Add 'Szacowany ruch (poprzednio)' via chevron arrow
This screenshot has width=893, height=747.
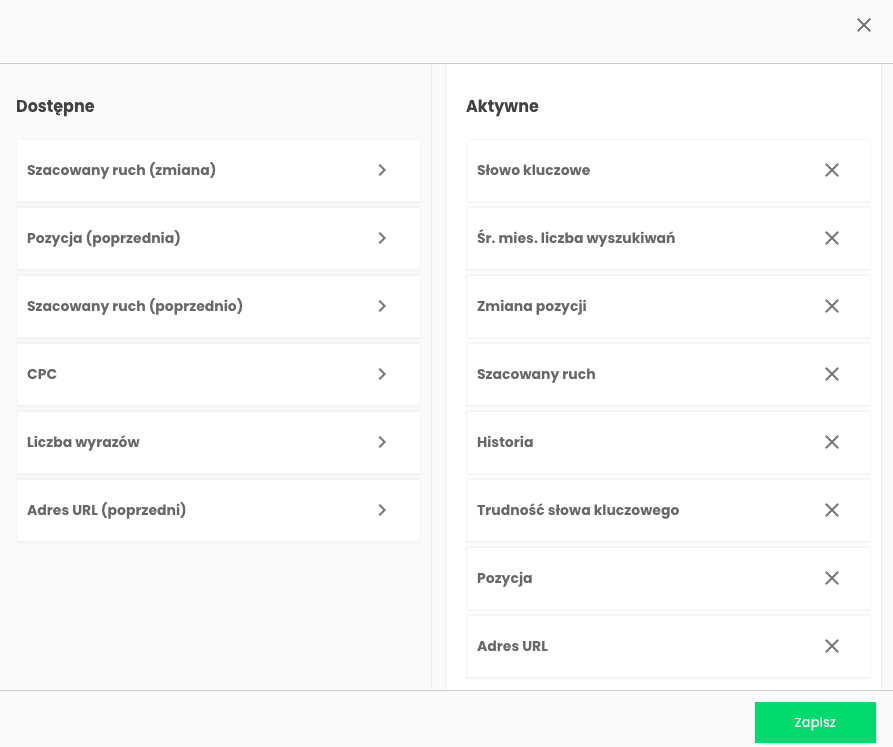click(x=382, y=306)
